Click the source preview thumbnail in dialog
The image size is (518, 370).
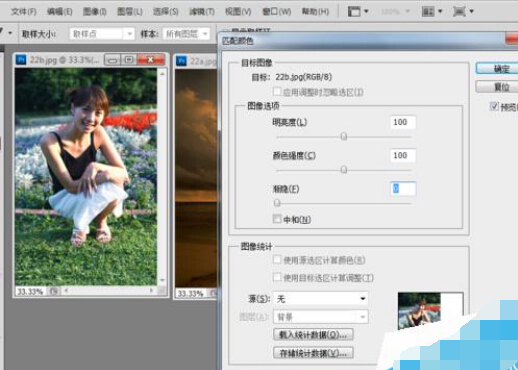(419, 311)
